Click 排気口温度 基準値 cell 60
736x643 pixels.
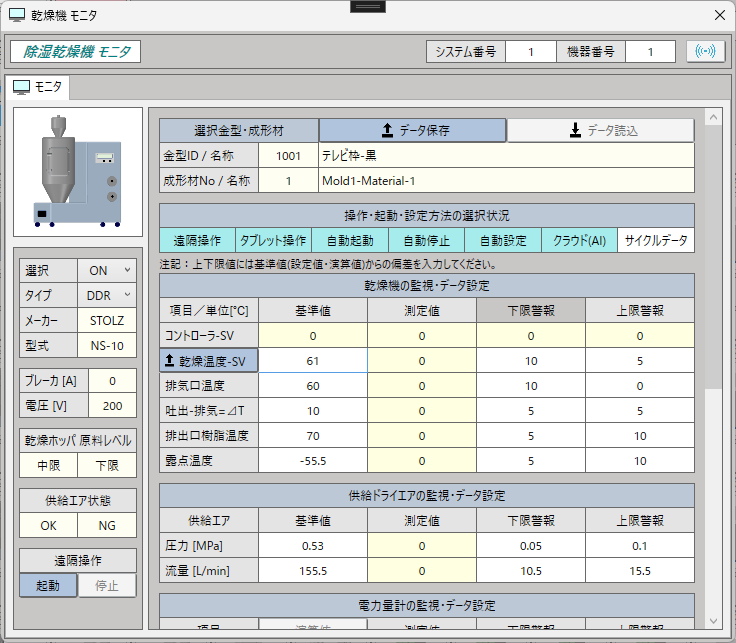[313, 386]
